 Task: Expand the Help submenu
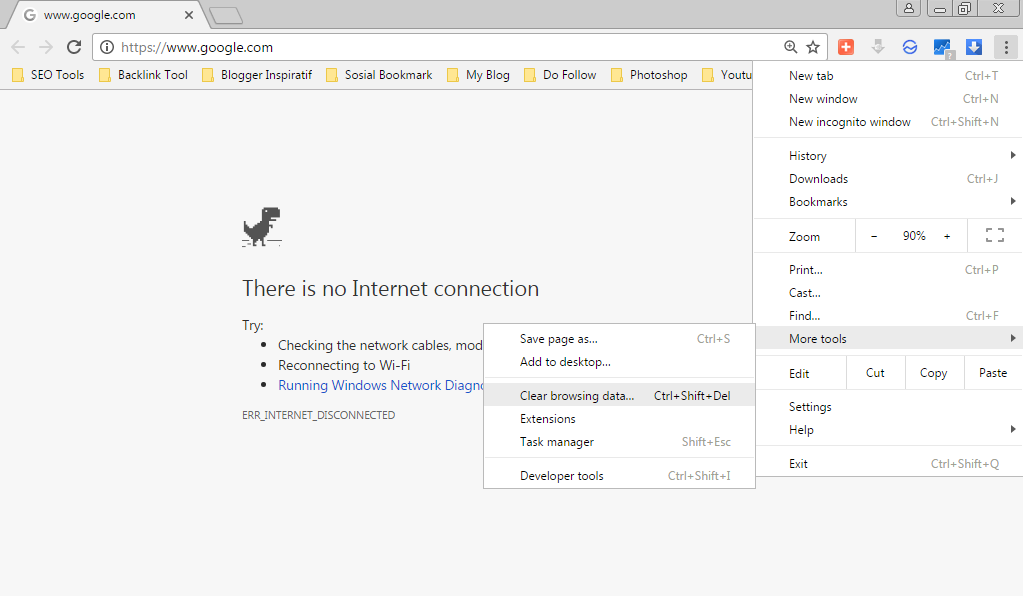coord(800,429)
